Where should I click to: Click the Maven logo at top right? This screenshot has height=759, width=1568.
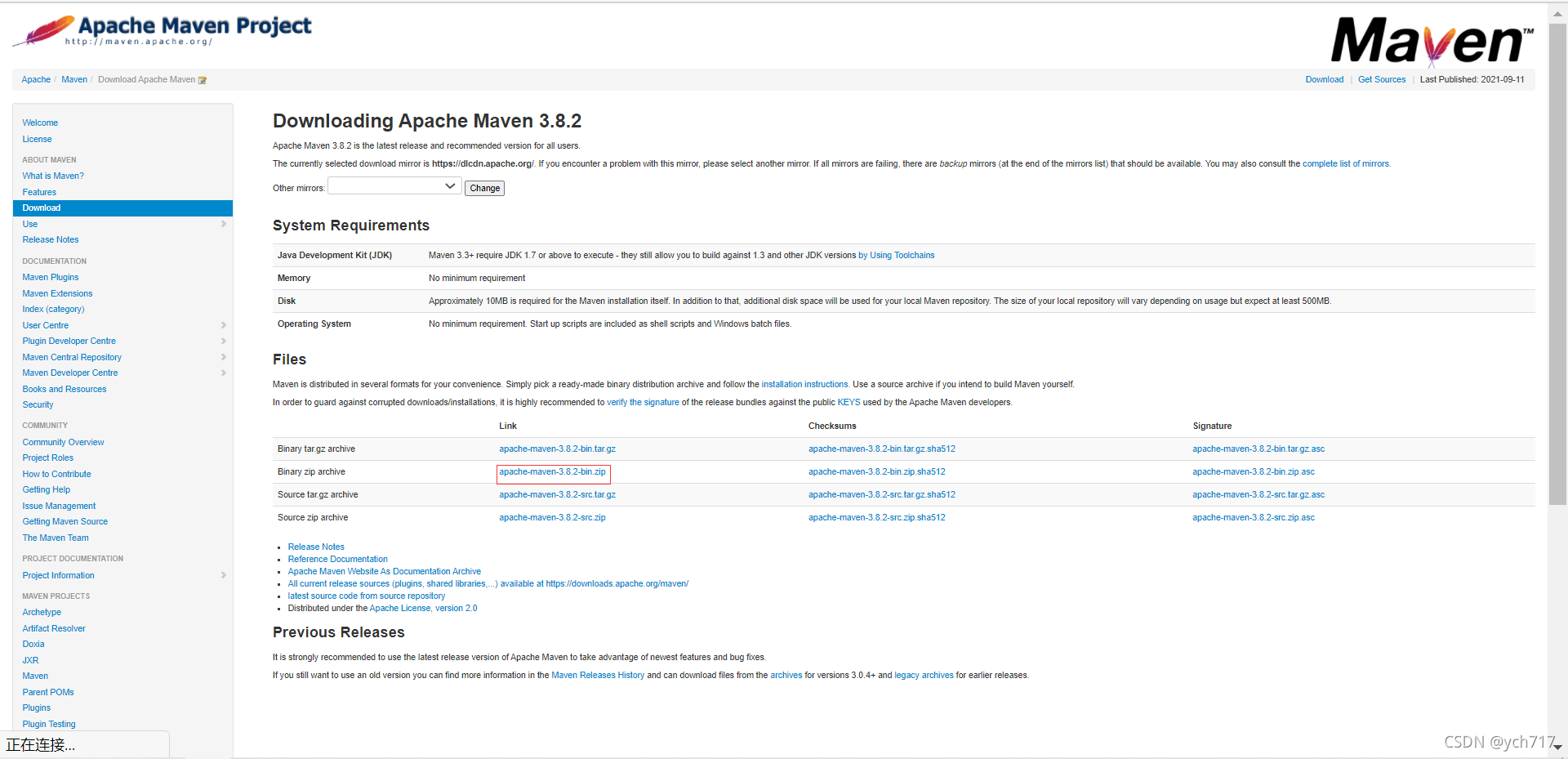[1432, 41]
